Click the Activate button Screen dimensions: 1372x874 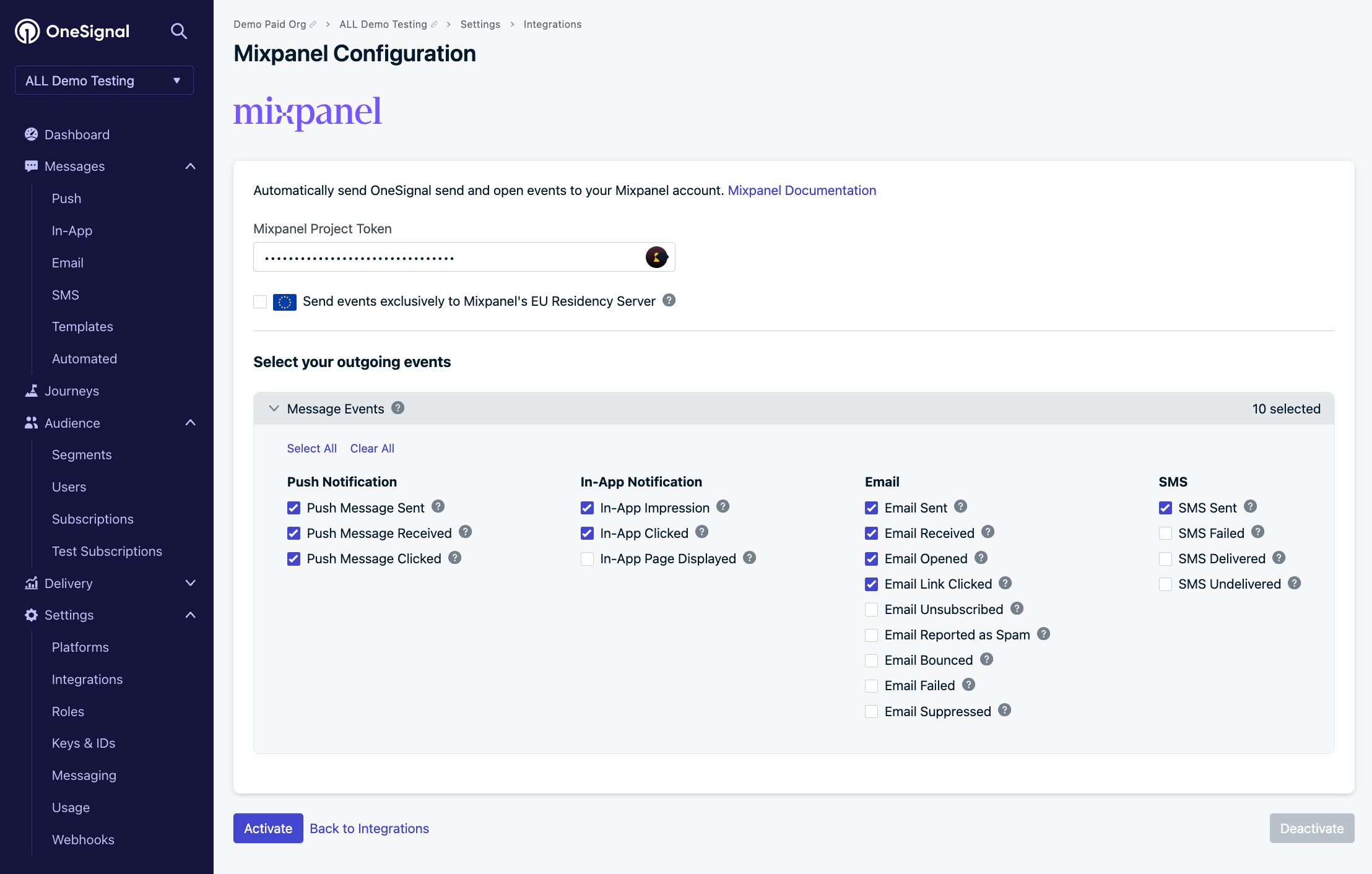pyautogui.click(x=268, y=828)
